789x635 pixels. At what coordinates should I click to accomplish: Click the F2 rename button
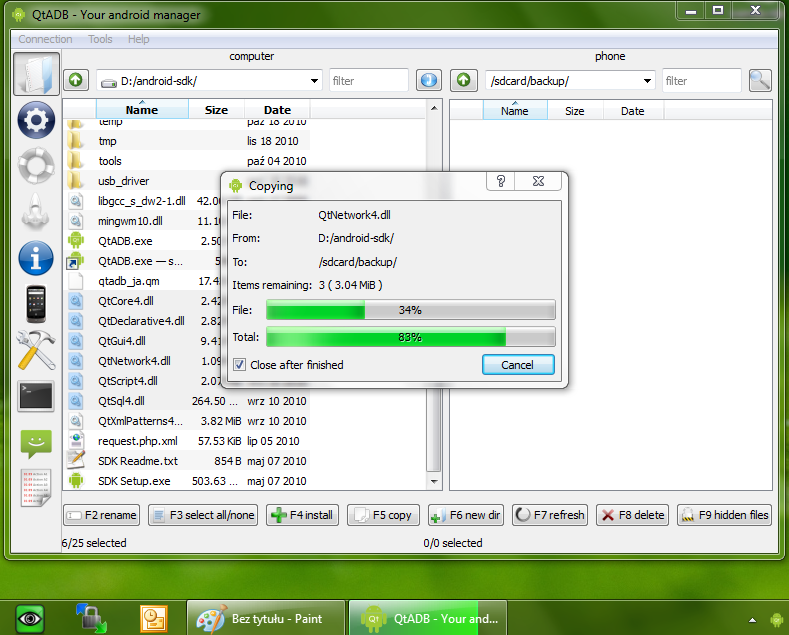click(102, 515)
